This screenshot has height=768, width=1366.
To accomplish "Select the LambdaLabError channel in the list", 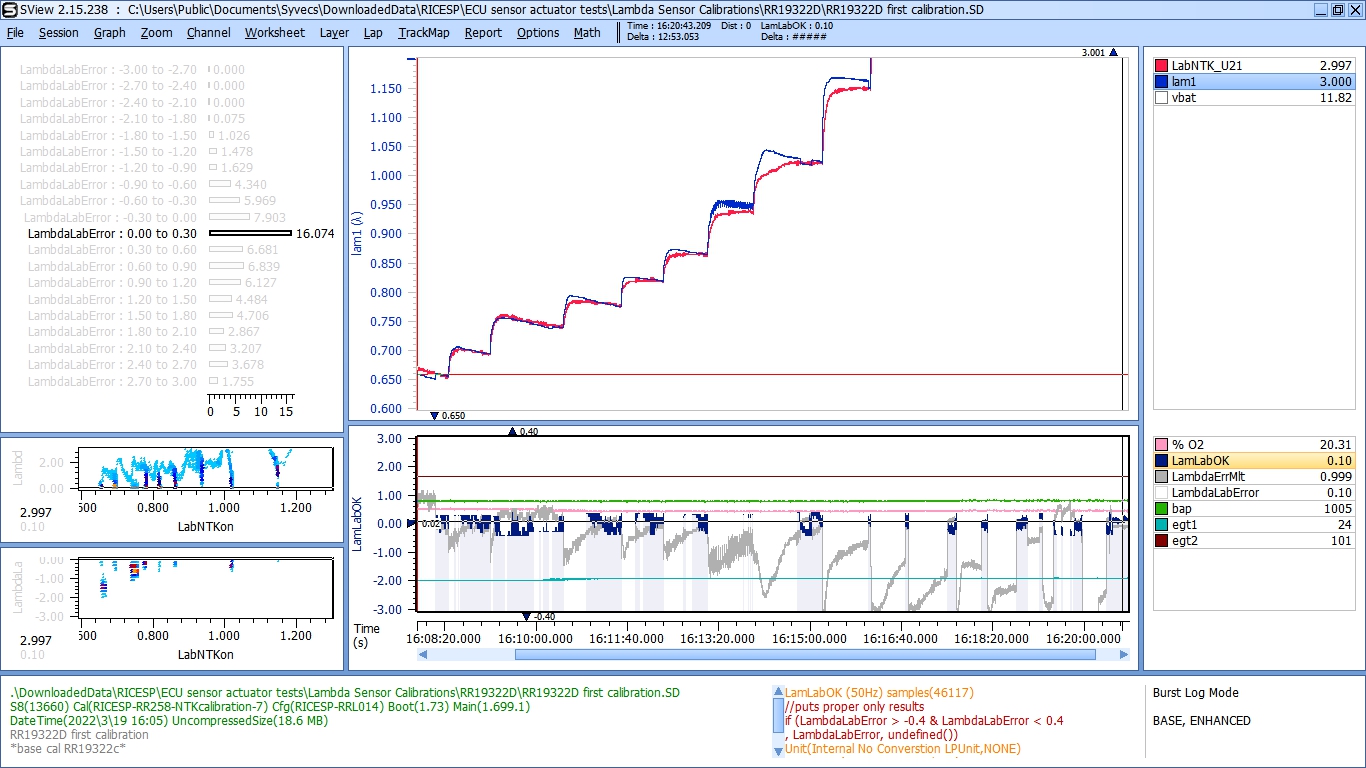I will pos(1214,493).
